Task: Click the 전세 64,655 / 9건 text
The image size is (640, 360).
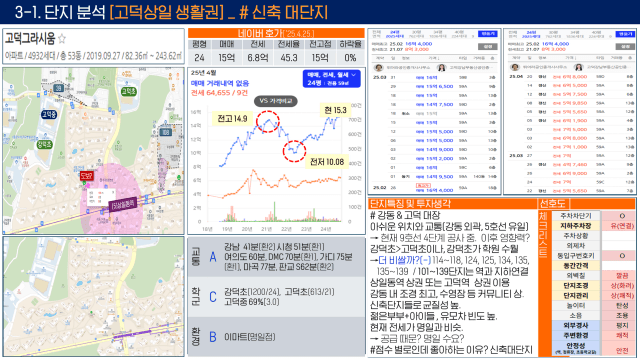Action: click(219, 93)
